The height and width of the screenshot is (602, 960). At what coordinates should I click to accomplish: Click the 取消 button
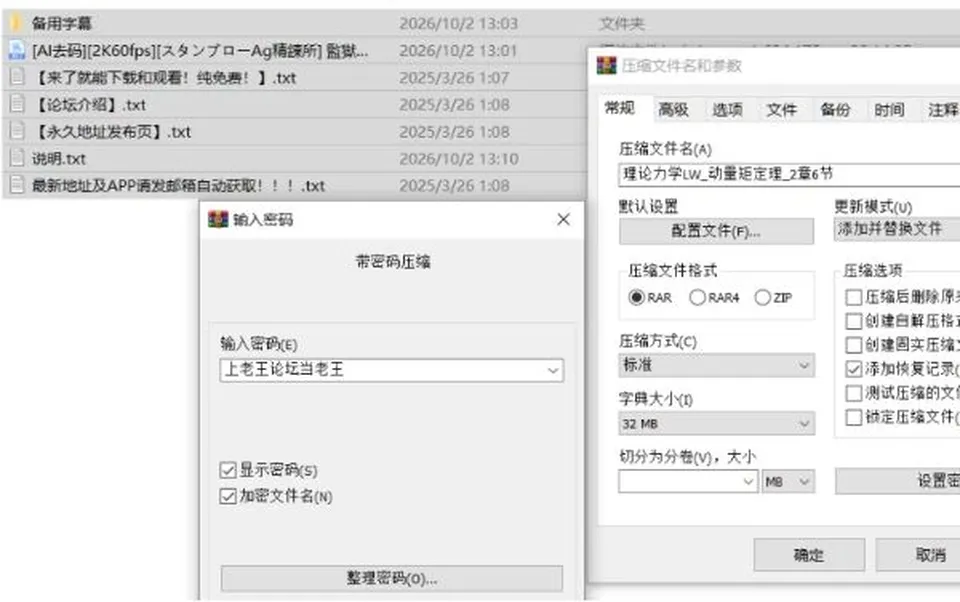[x=918, y=555]
